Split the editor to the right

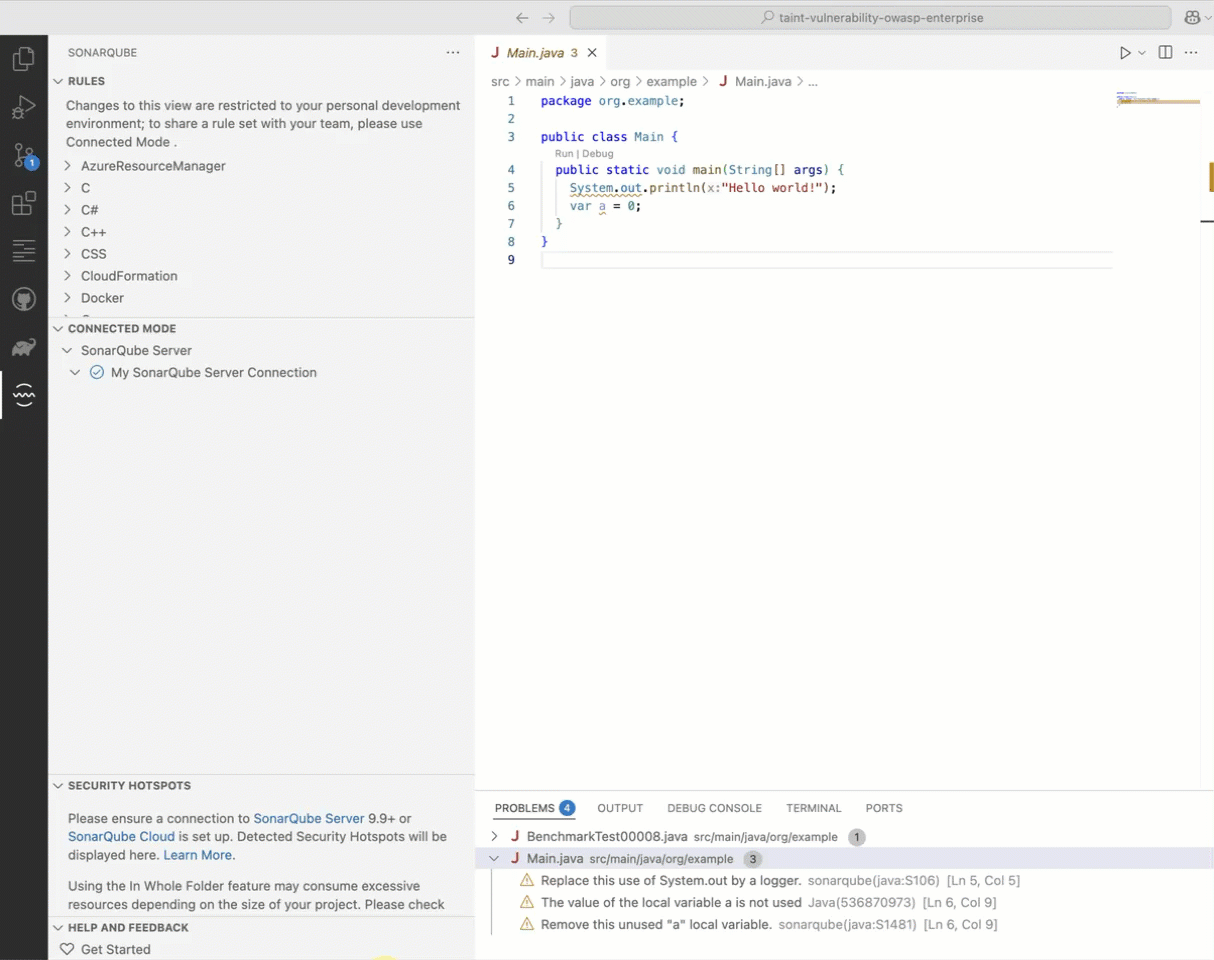coord(1165,53)
